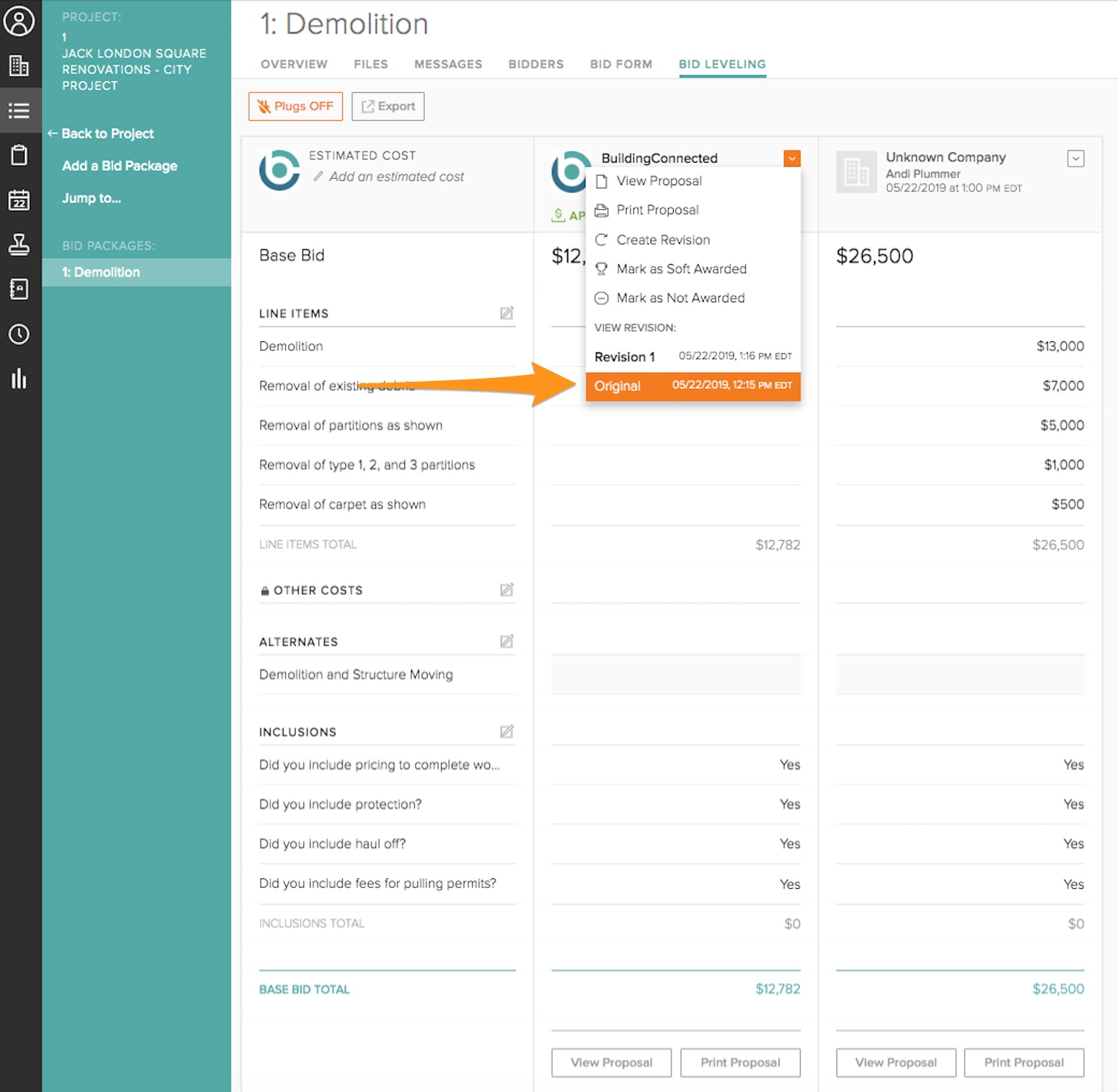Choose Mark as Soft Awarded

681,268
